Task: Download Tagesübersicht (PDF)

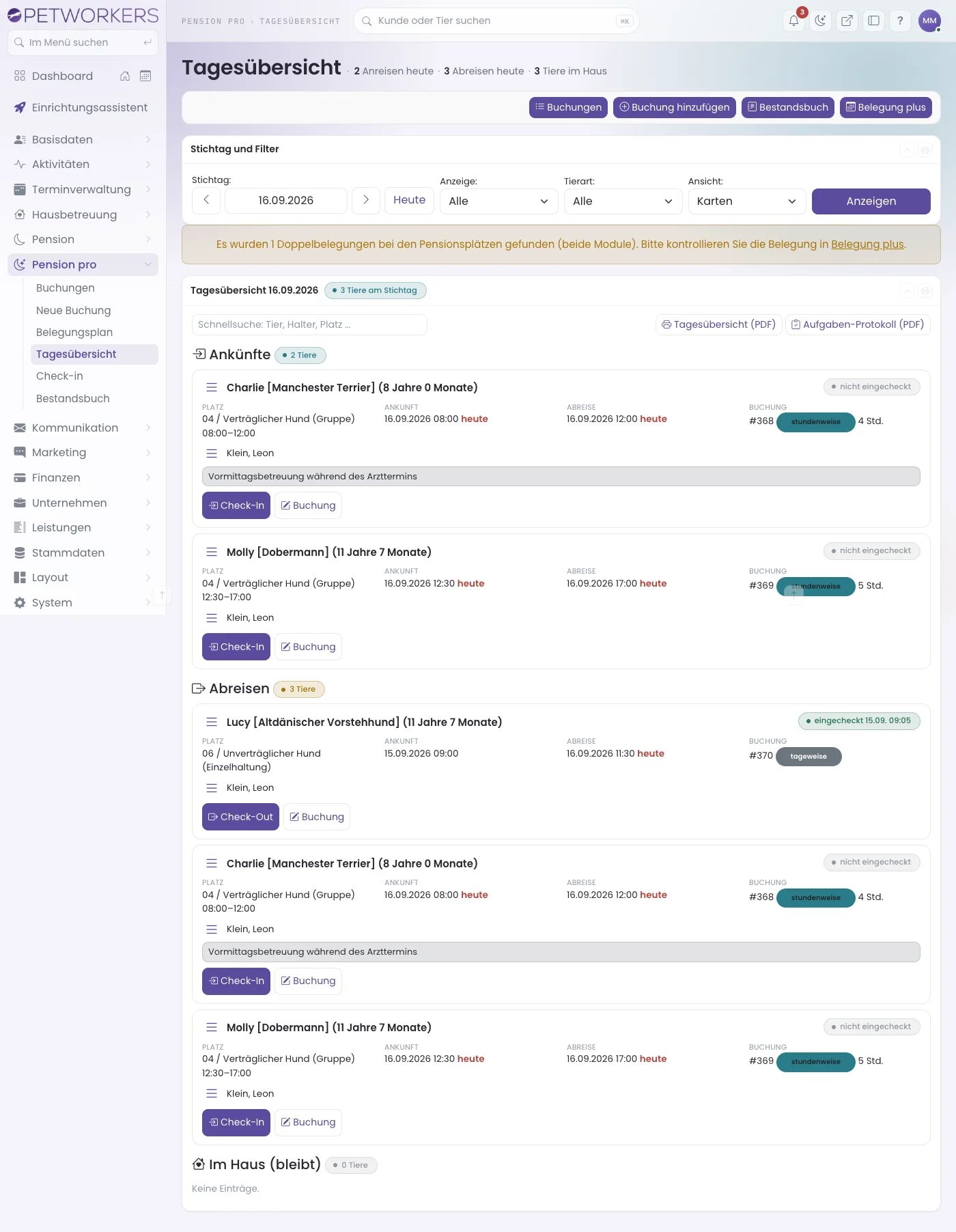Action: [x=719, y=324]
